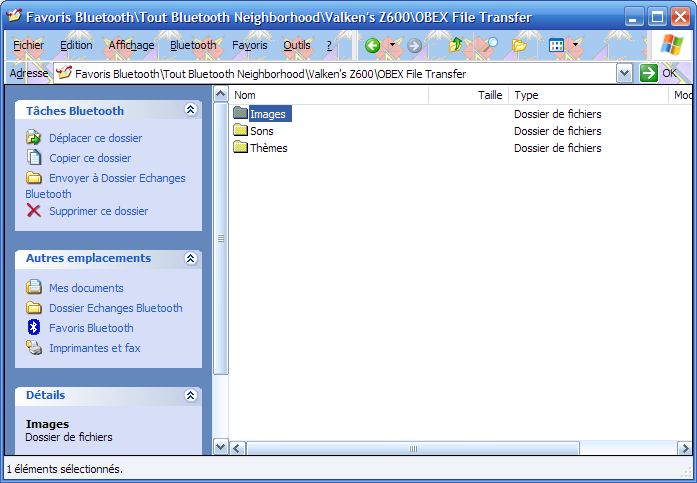Open Imprimantes et fax link
Screen dimensions: 697x483
(95, 348)
